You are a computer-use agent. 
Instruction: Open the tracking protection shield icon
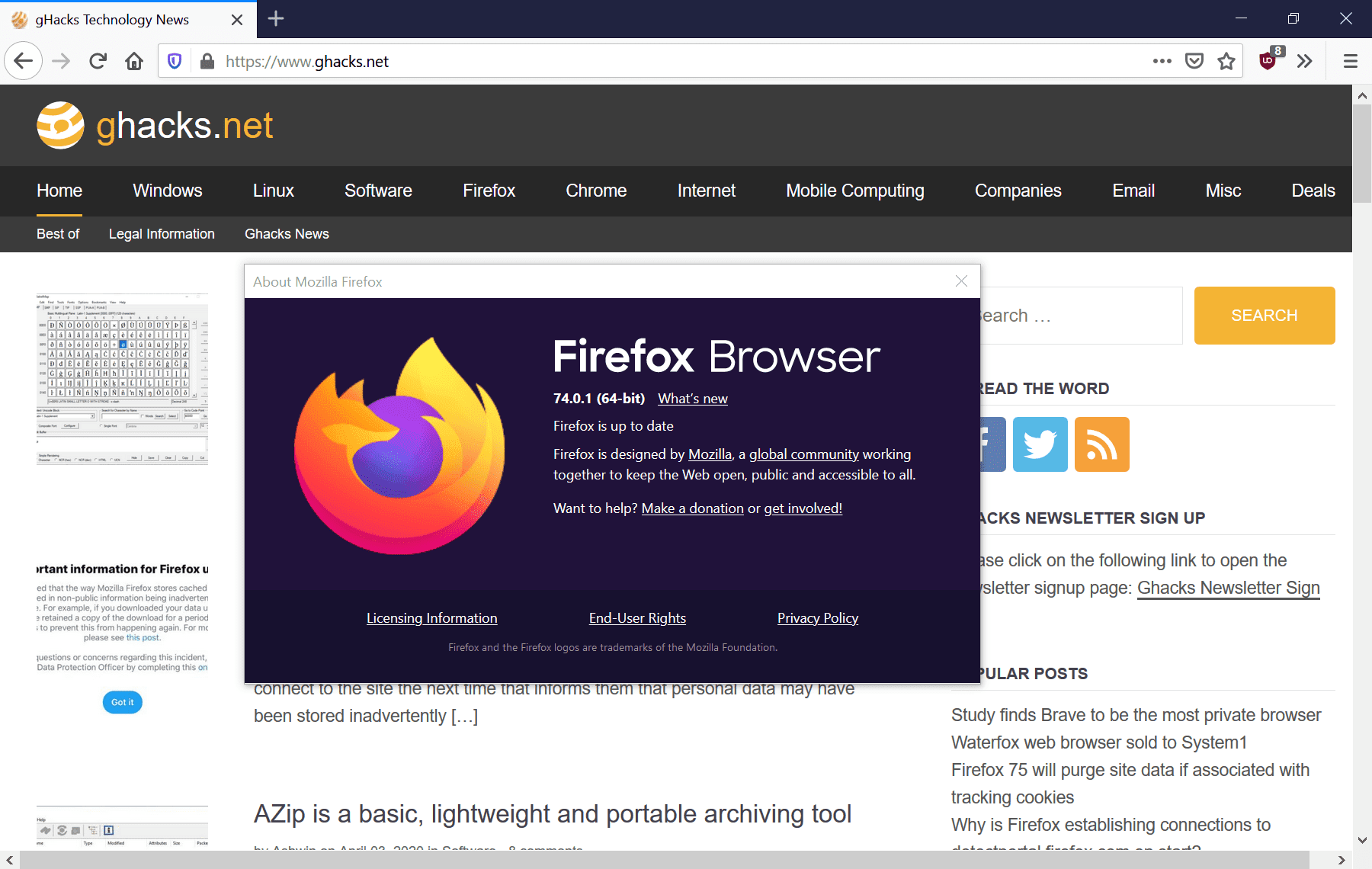tap(175, 61)
